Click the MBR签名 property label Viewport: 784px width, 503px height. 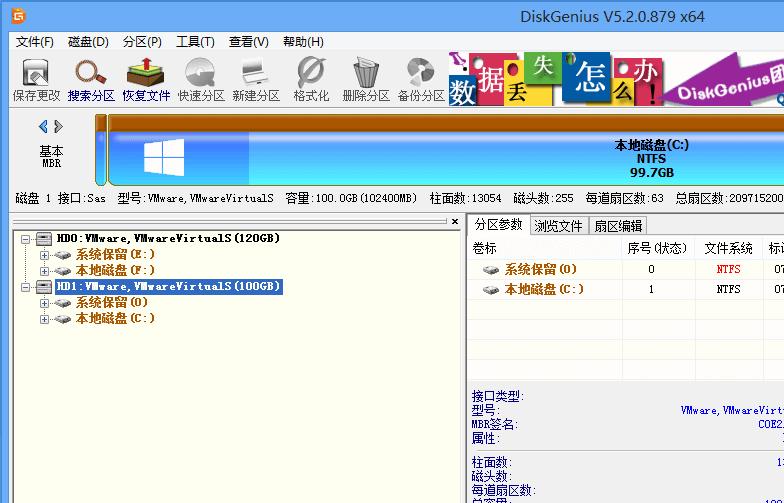[494, 424]
